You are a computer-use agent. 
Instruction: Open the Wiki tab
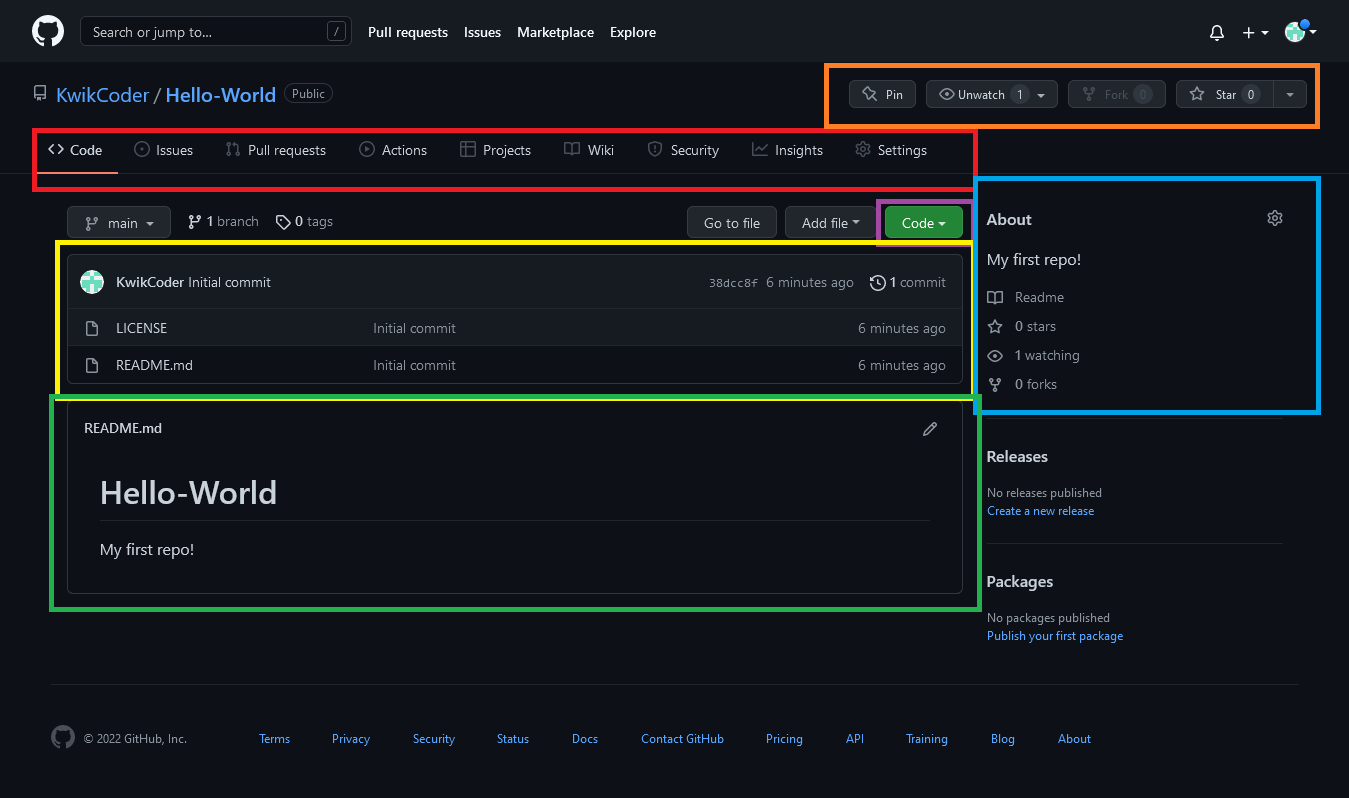coord(589,150)
